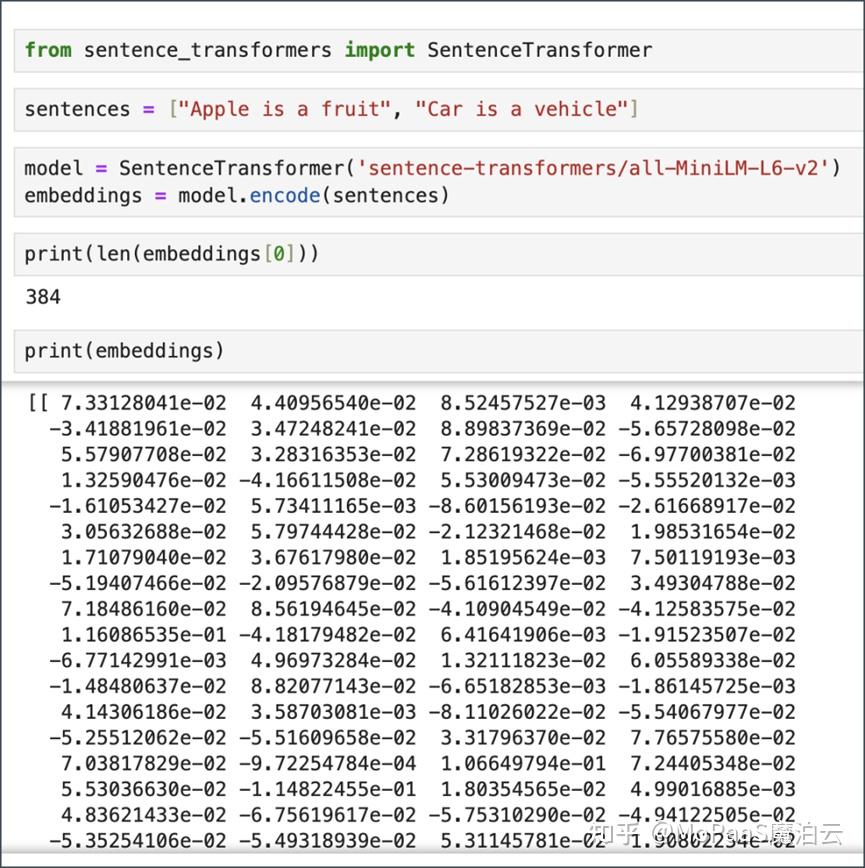Screen dimensions: 865x868
Task: Place cursor on the model.encode(sentences) line
Action: (x=237, y=195)
